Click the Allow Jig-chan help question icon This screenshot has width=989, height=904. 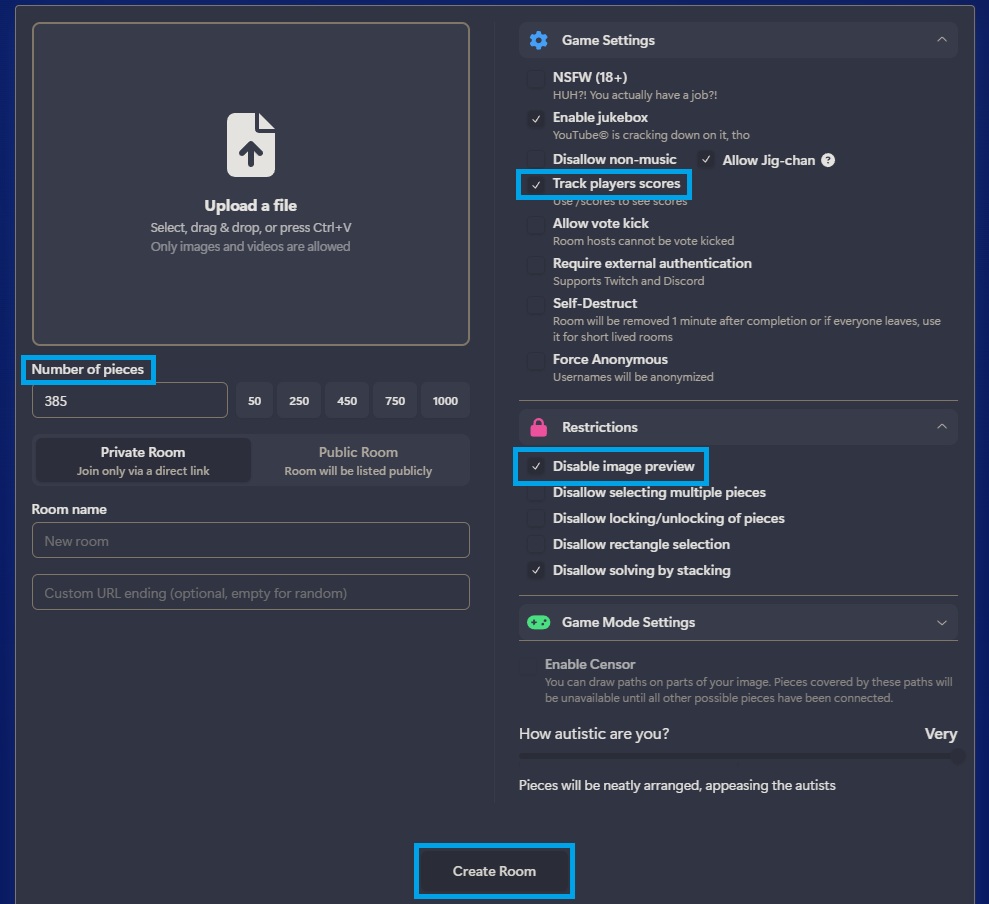[x=828, y=160]
